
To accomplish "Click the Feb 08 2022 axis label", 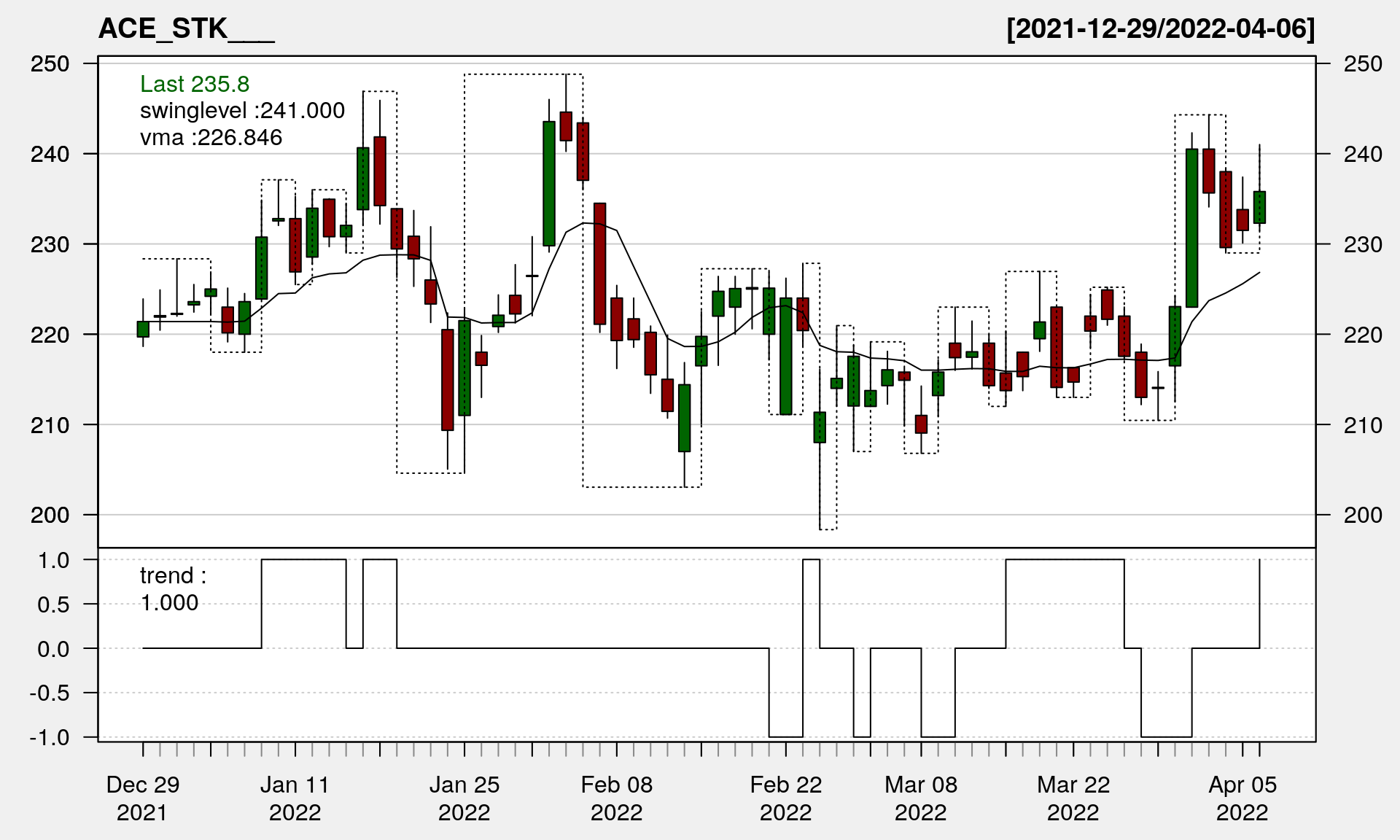I will tap(616, 798).
